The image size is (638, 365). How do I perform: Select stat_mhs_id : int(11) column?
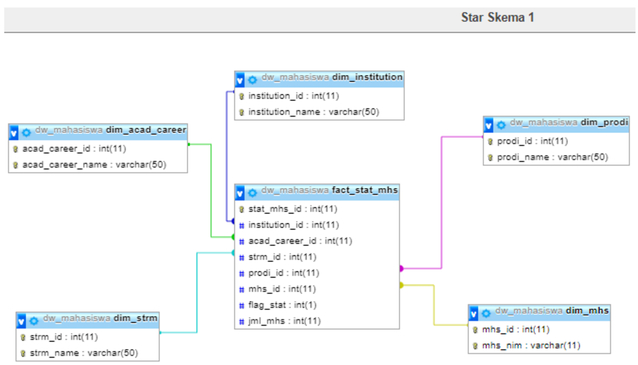(x=293, y=209)
